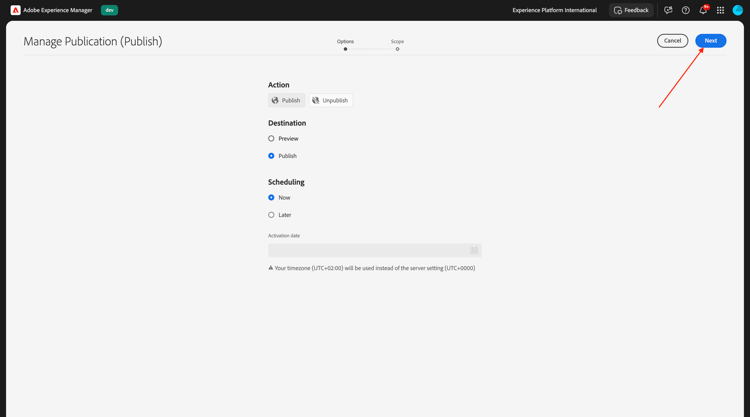This screenshot has width=750, height=417.
Task: Click the Activation date label
Action: coord(284,236)
